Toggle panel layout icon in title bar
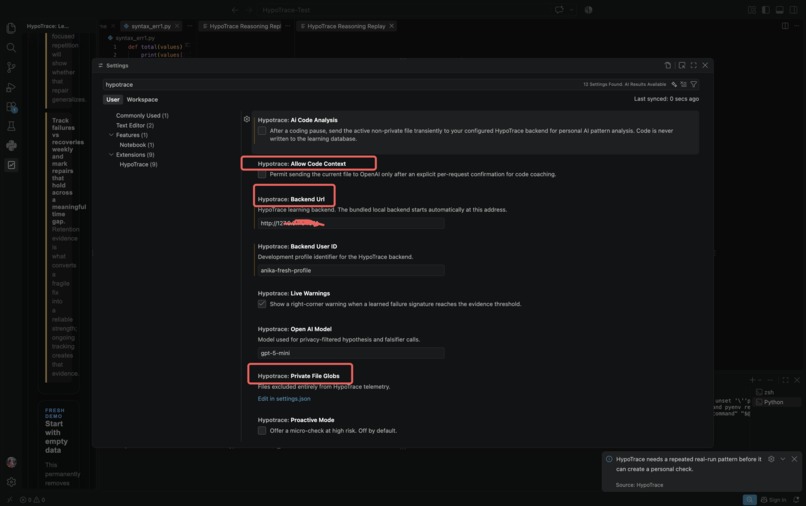The width and height of the screenshot is (806, 506). click(779, 10)
